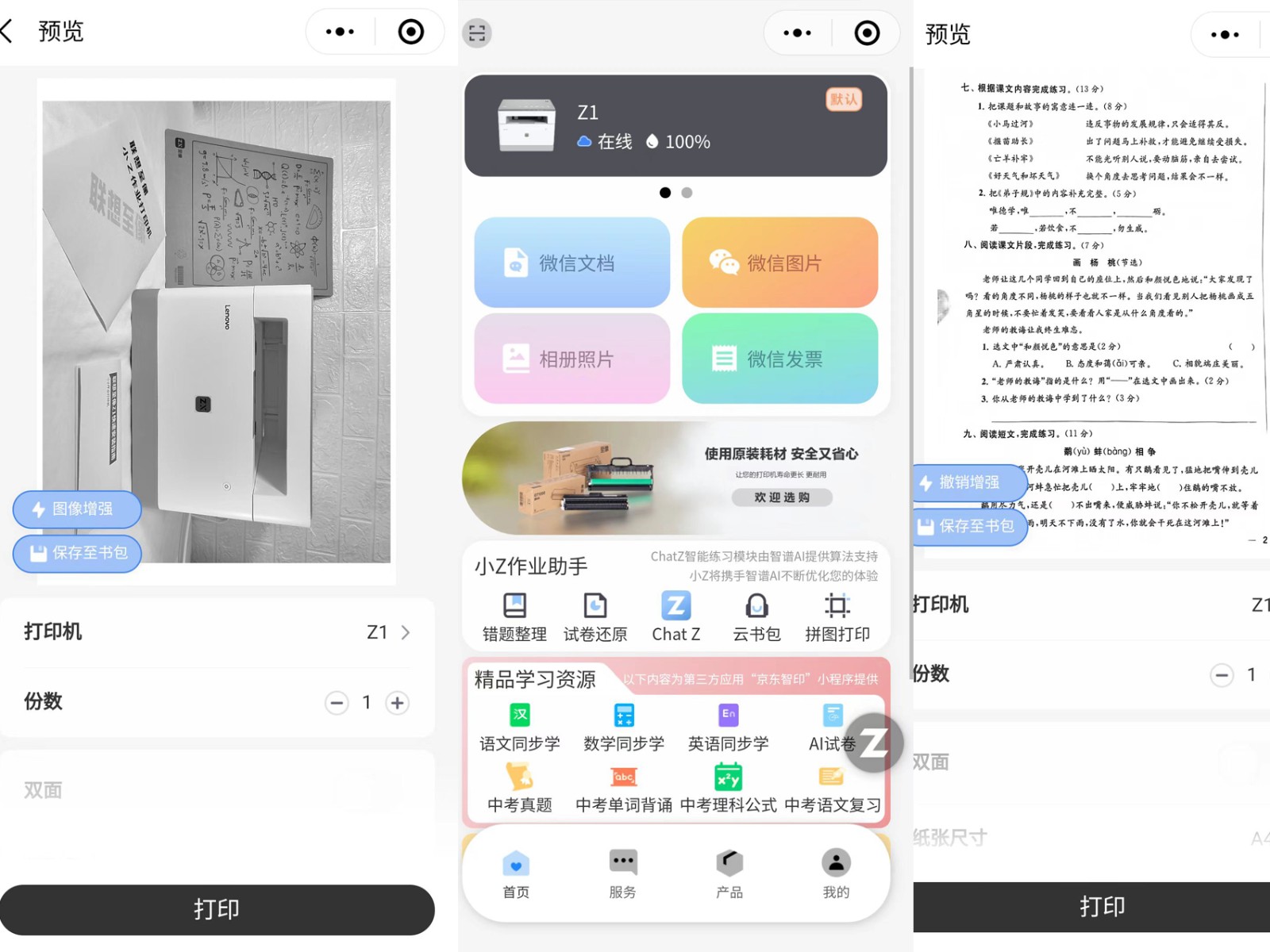Tap the scan icon in middle panel header

tap(477, 33)
